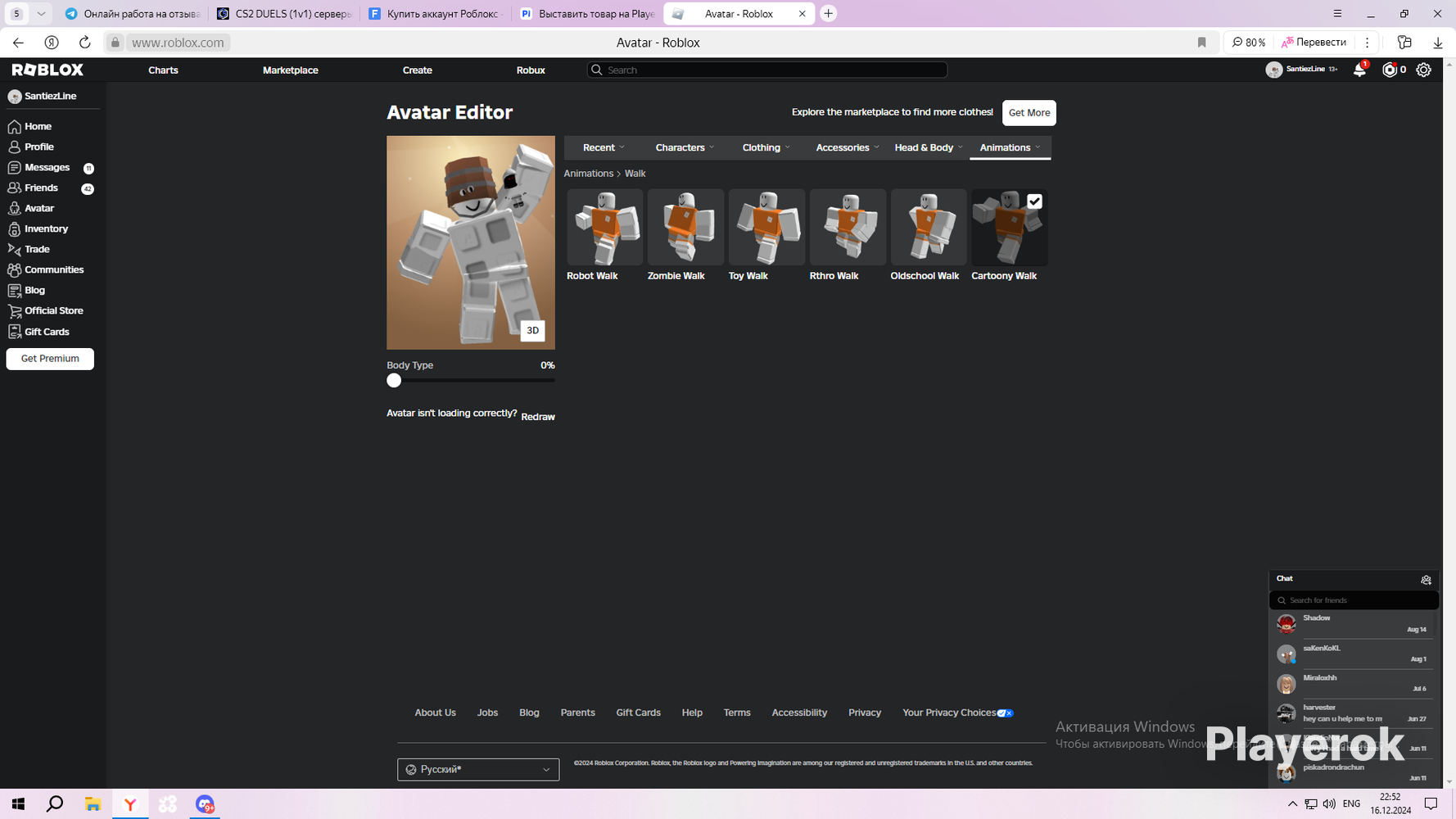Image resolution: width=1456 pixels, height=819 pixels.
Task: Reload the current page
Action: point(84,43)
